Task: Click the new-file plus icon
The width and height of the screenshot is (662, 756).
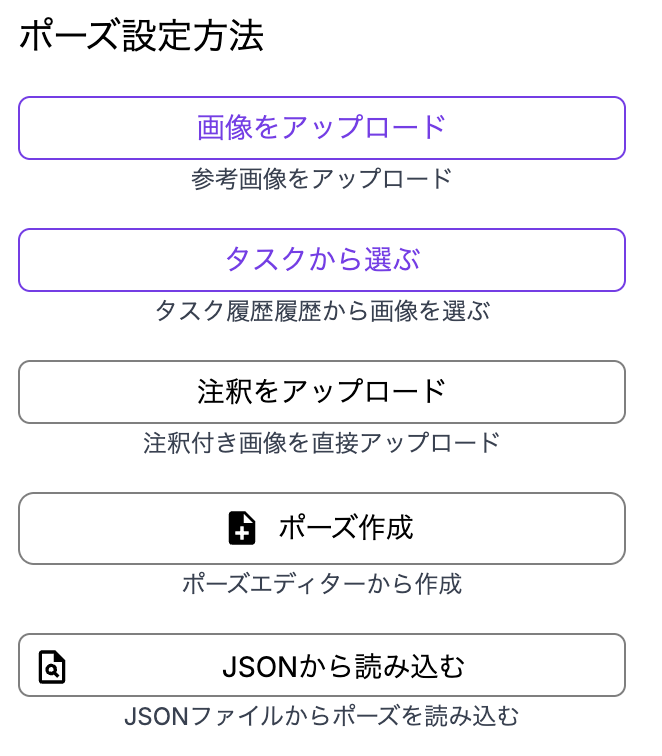Action: pyautogui.click(x=242, y=528)
